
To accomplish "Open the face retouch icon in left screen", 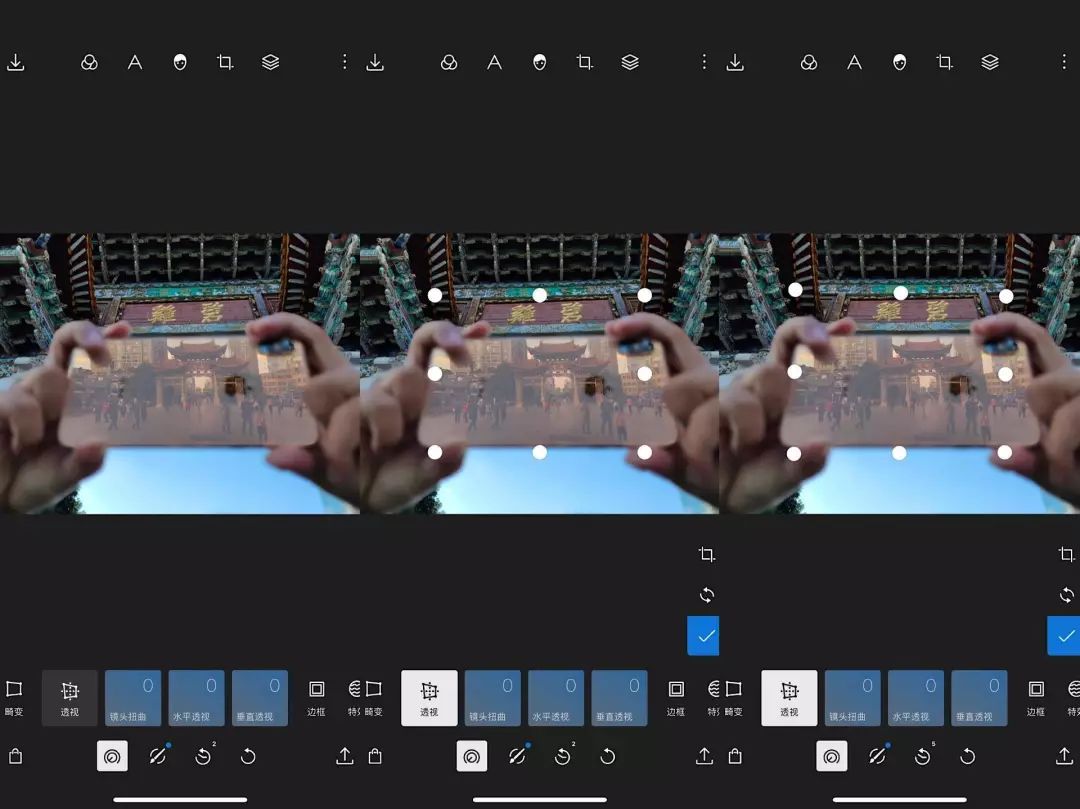I will pos(180,63).
